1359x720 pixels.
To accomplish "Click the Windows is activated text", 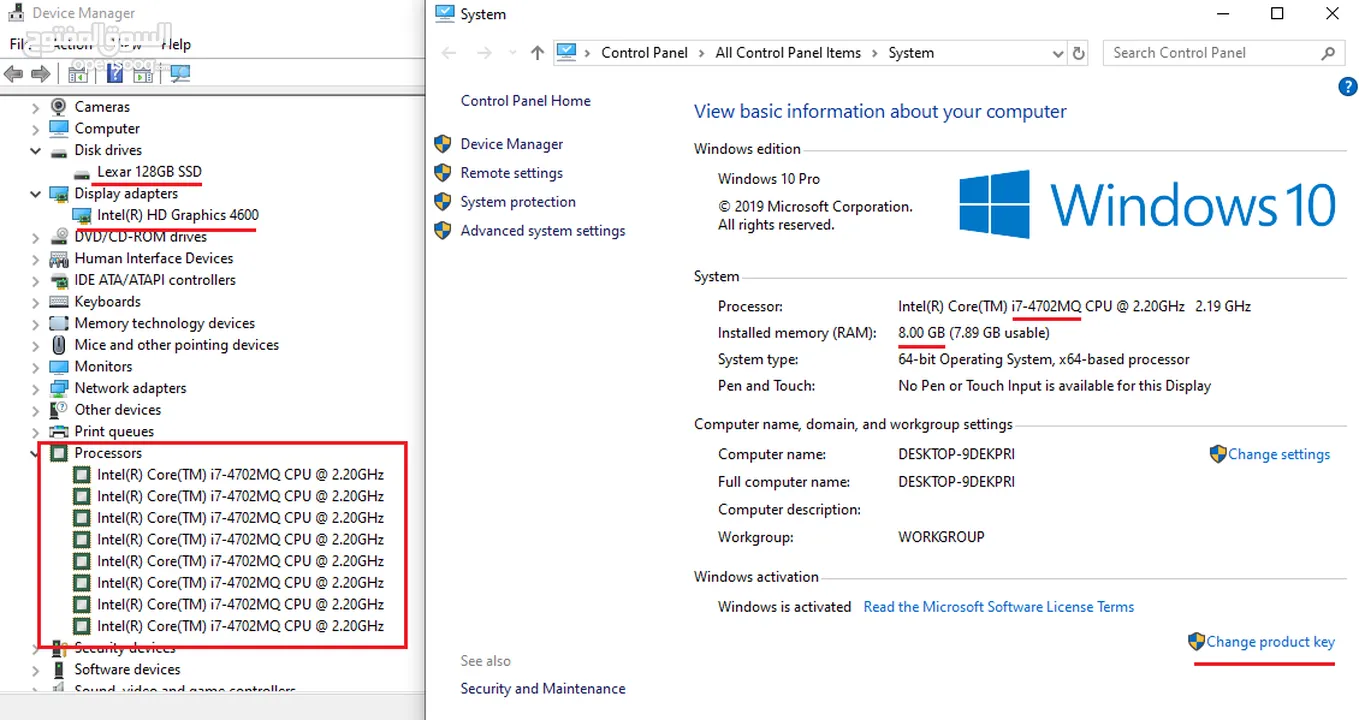I will [x=784, y=607].
